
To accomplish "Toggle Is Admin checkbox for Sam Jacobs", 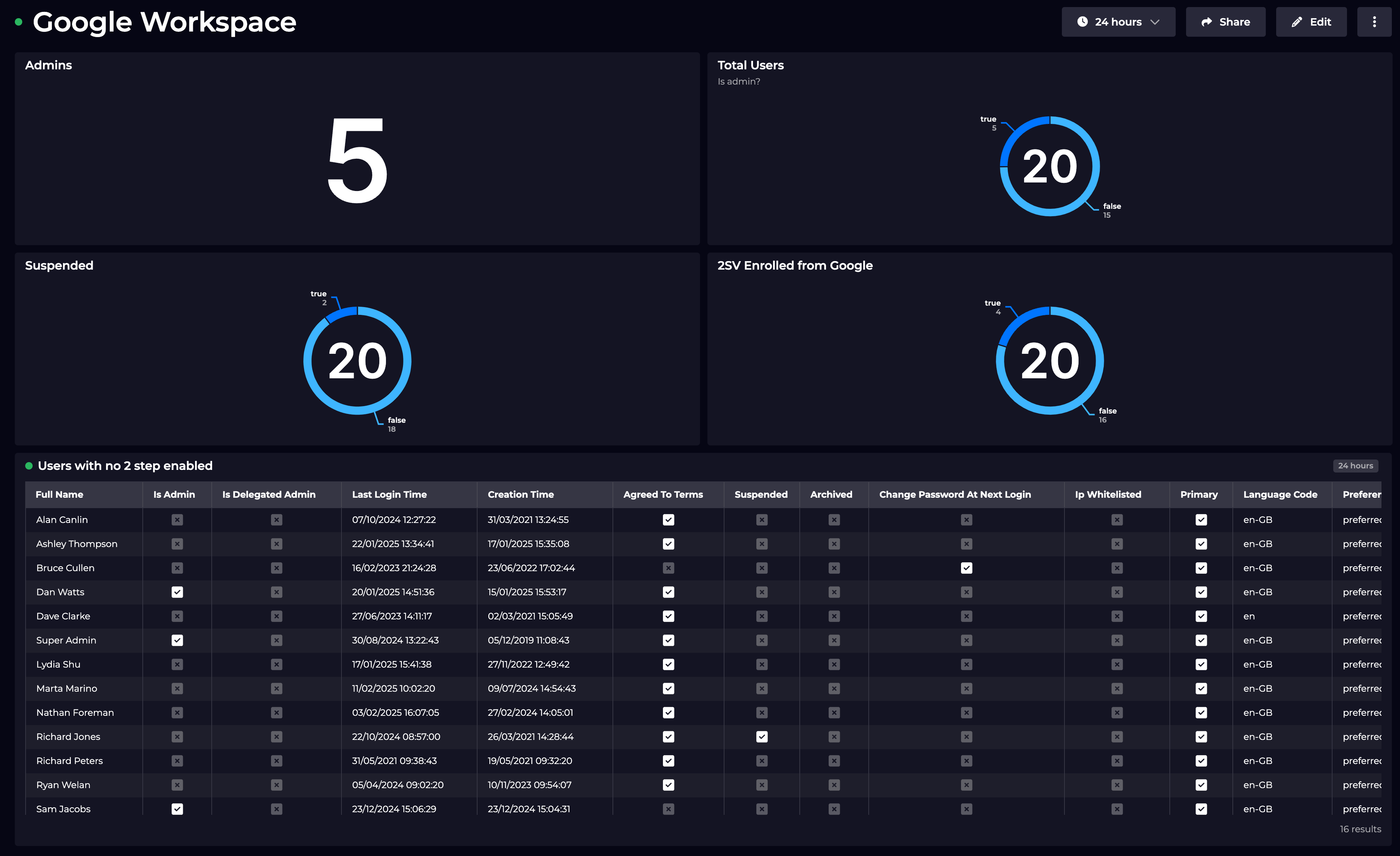I will pos(177,809).
